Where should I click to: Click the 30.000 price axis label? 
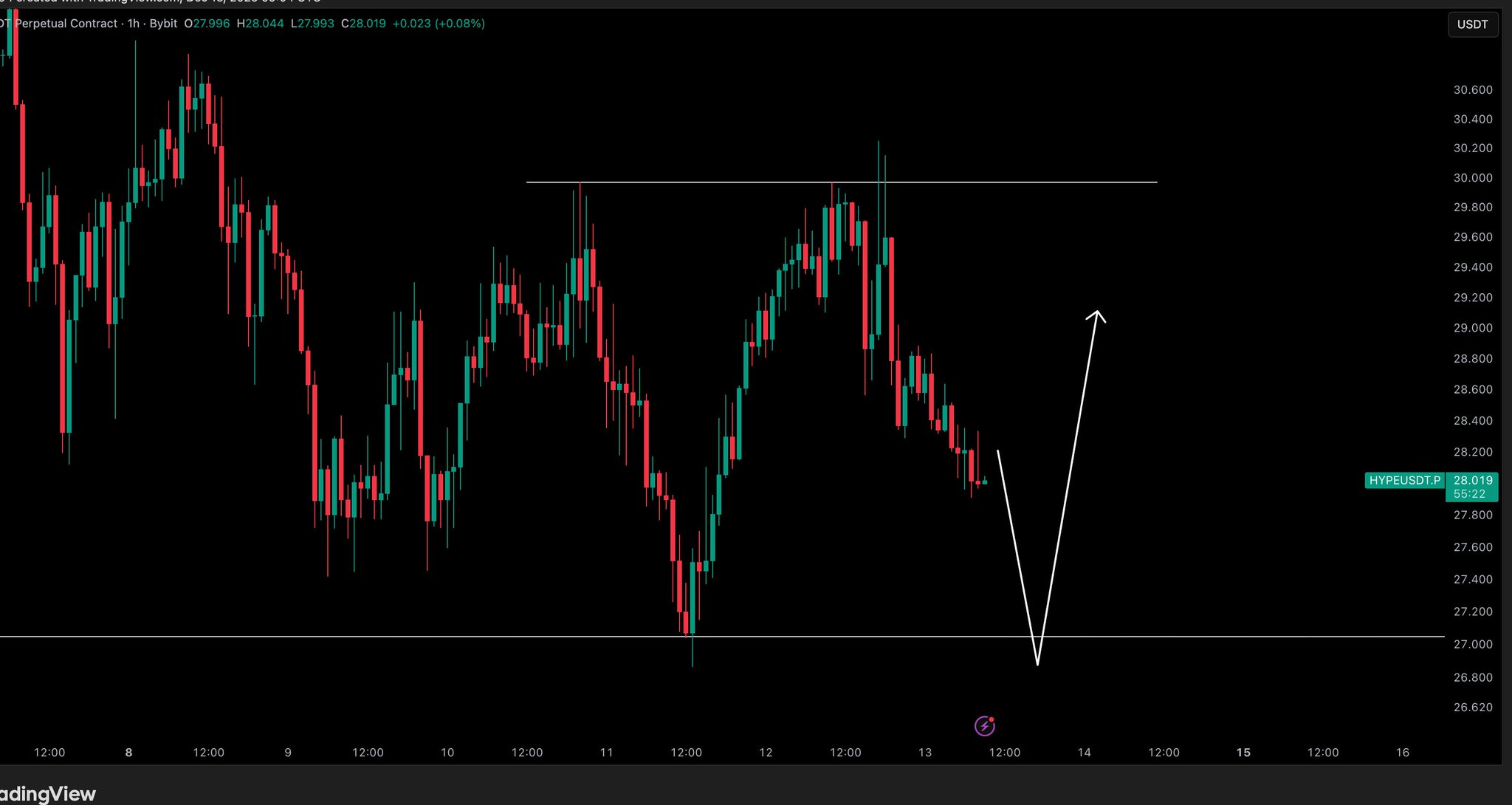(x=1472, y=178)
